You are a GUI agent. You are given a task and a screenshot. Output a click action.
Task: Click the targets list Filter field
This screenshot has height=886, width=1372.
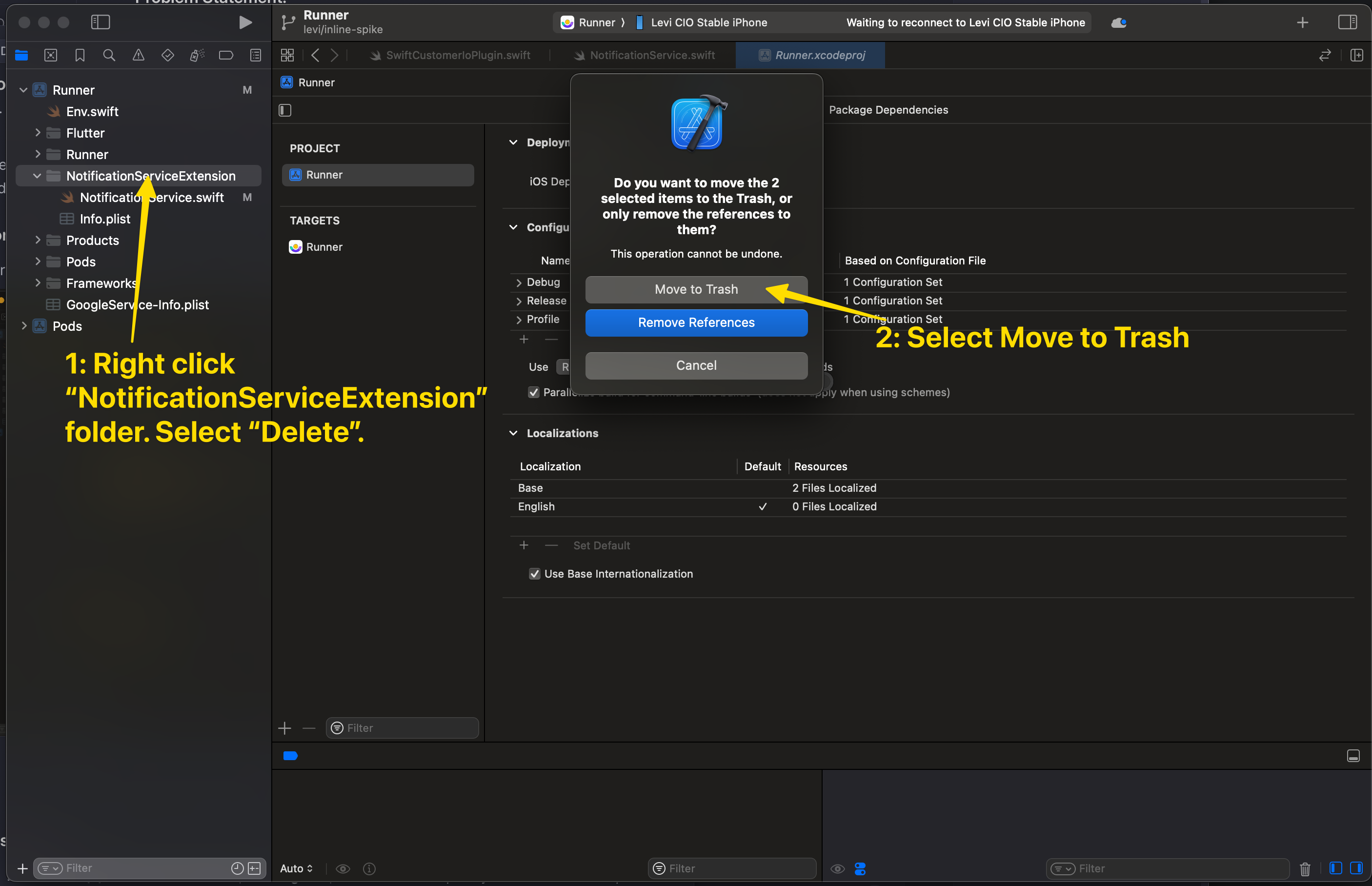[402, 728]
